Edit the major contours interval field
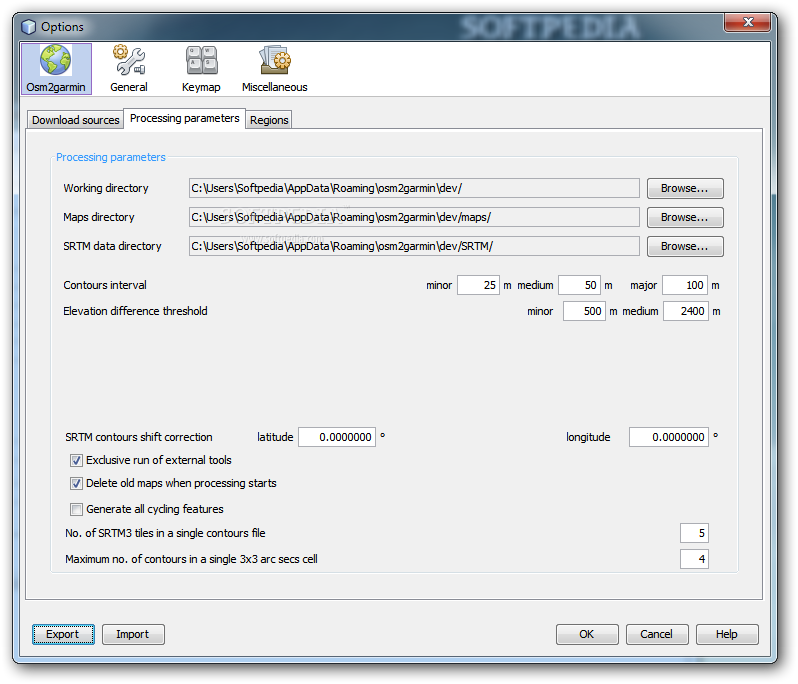 click(685, 286)
